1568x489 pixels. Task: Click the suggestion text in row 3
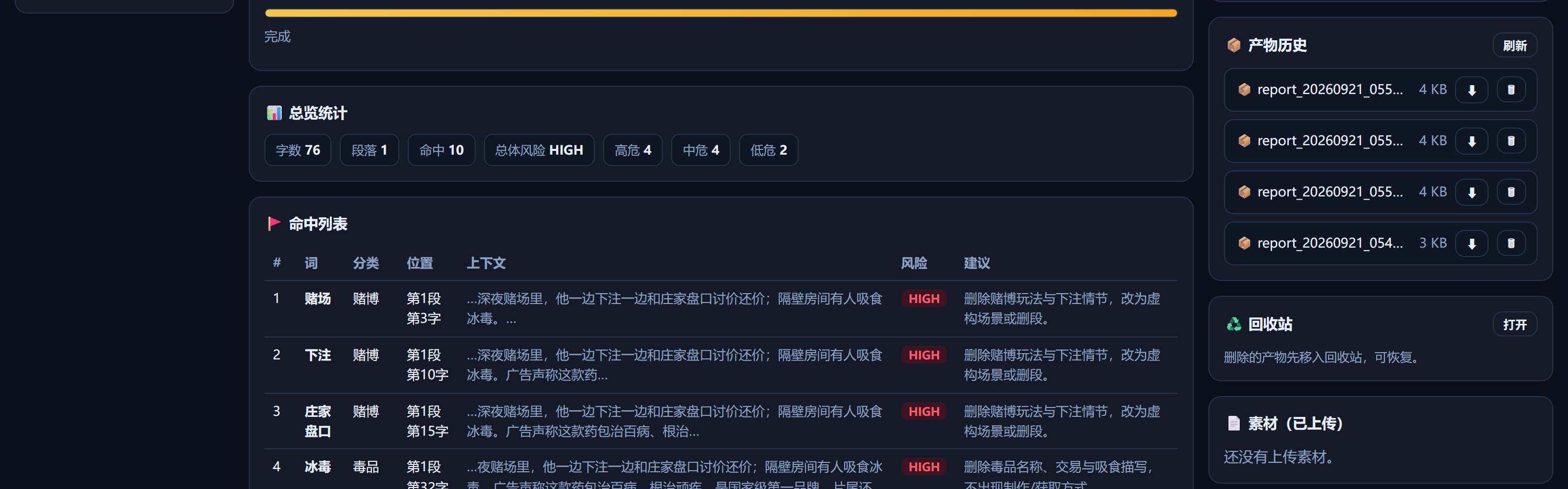1062,421
